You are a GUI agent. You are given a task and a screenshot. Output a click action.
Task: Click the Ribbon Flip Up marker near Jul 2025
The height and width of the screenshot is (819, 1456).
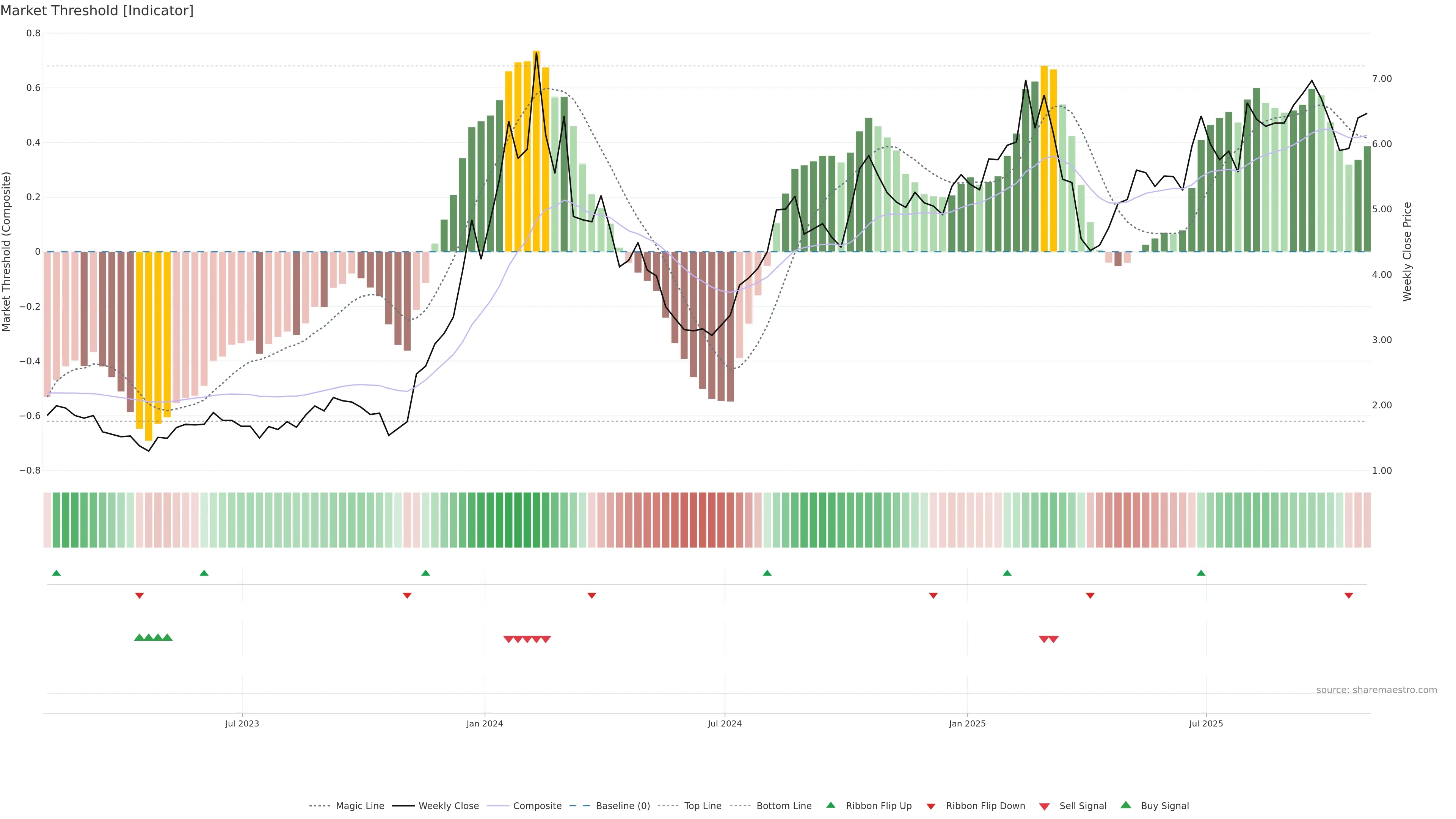pos(1201,573)
